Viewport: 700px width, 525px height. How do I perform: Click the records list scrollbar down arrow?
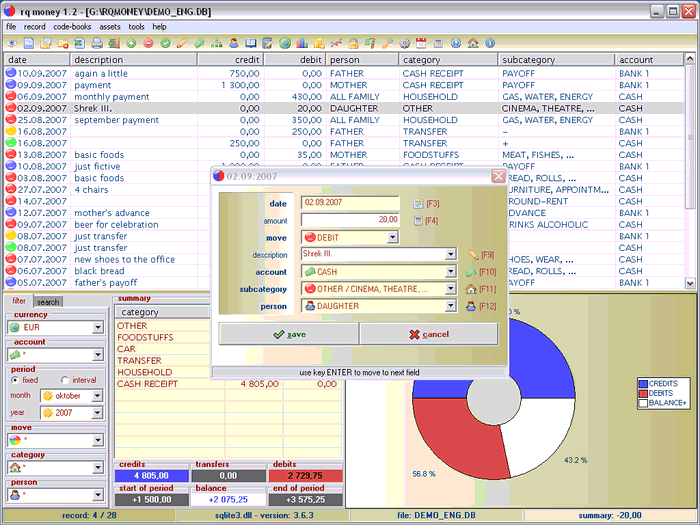point(690,283)
